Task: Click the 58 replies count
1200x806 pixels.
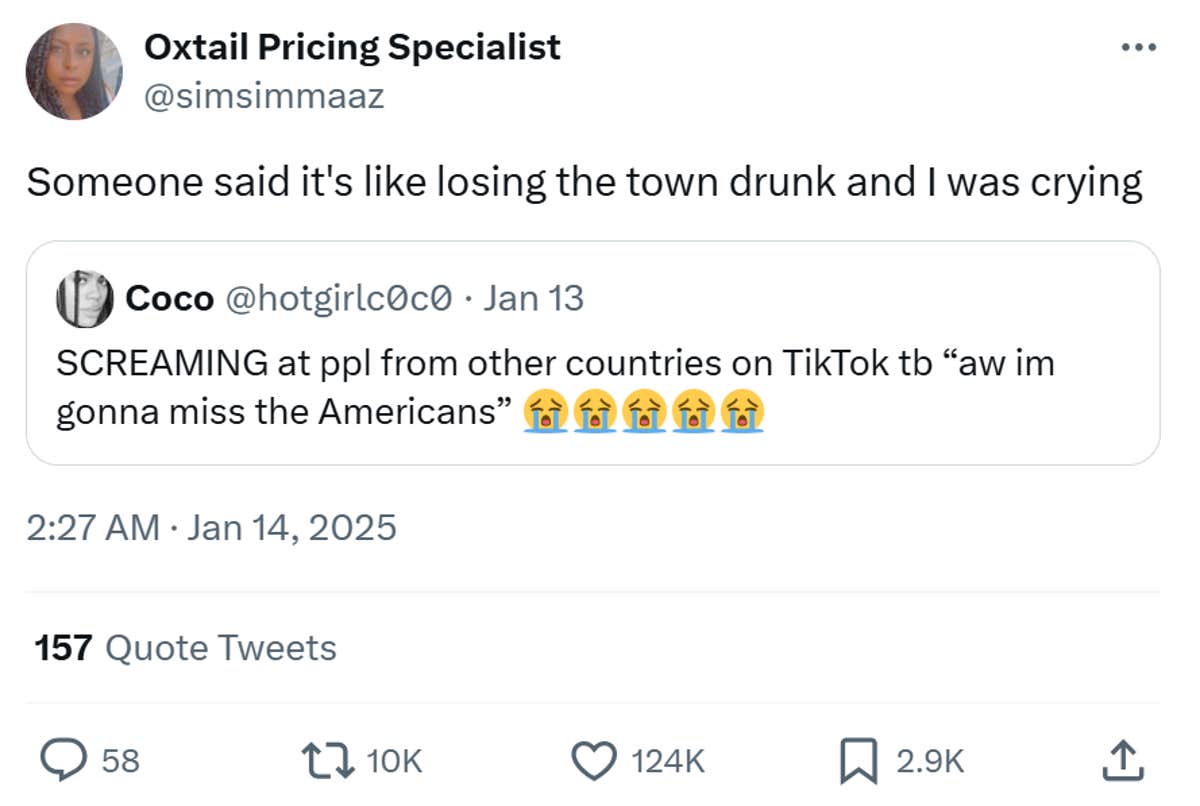Action: click(121, 762)
